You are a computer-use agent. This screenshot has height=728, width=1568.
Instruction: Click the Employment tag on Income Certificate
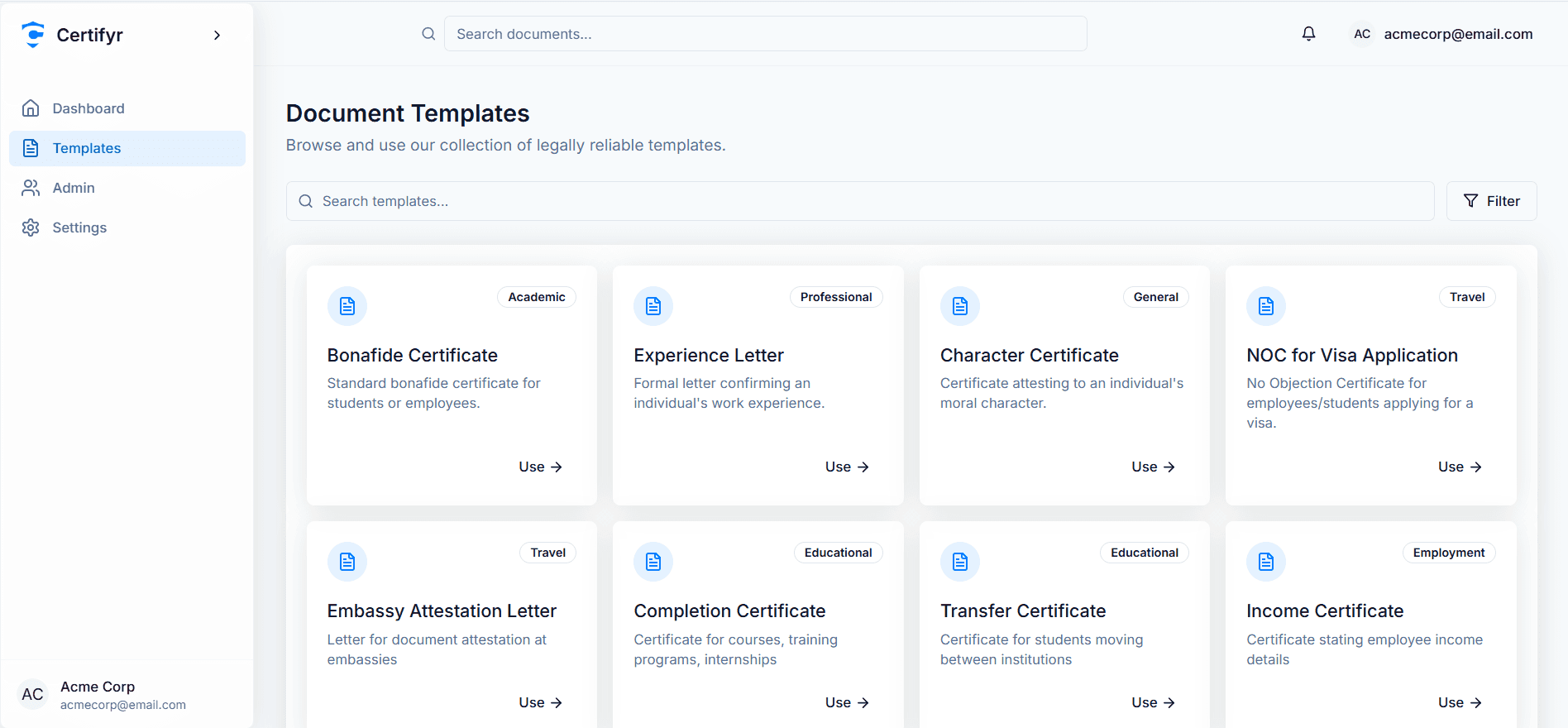1449,553
